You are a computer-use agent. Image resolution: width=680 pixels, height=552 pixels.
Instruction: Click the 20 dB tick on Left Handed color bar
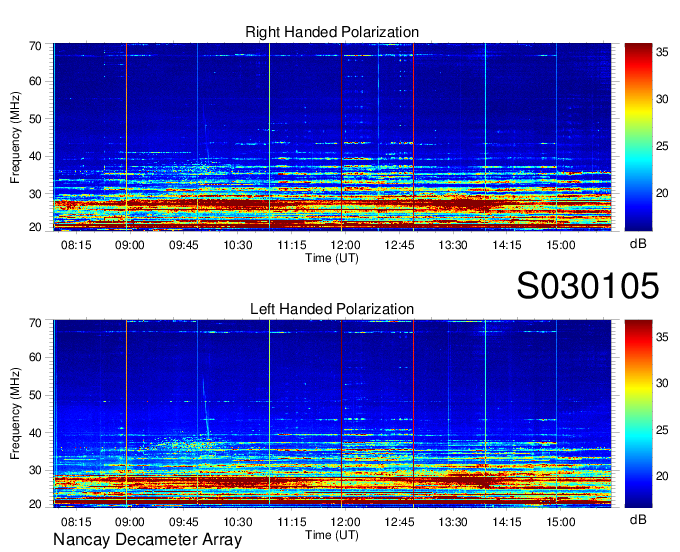pos(662,476)
